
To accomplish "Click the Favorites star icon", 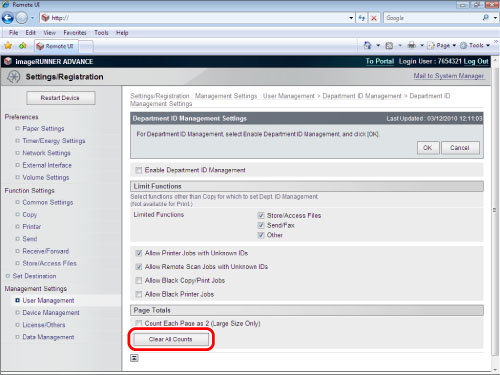I will [8, 46].
